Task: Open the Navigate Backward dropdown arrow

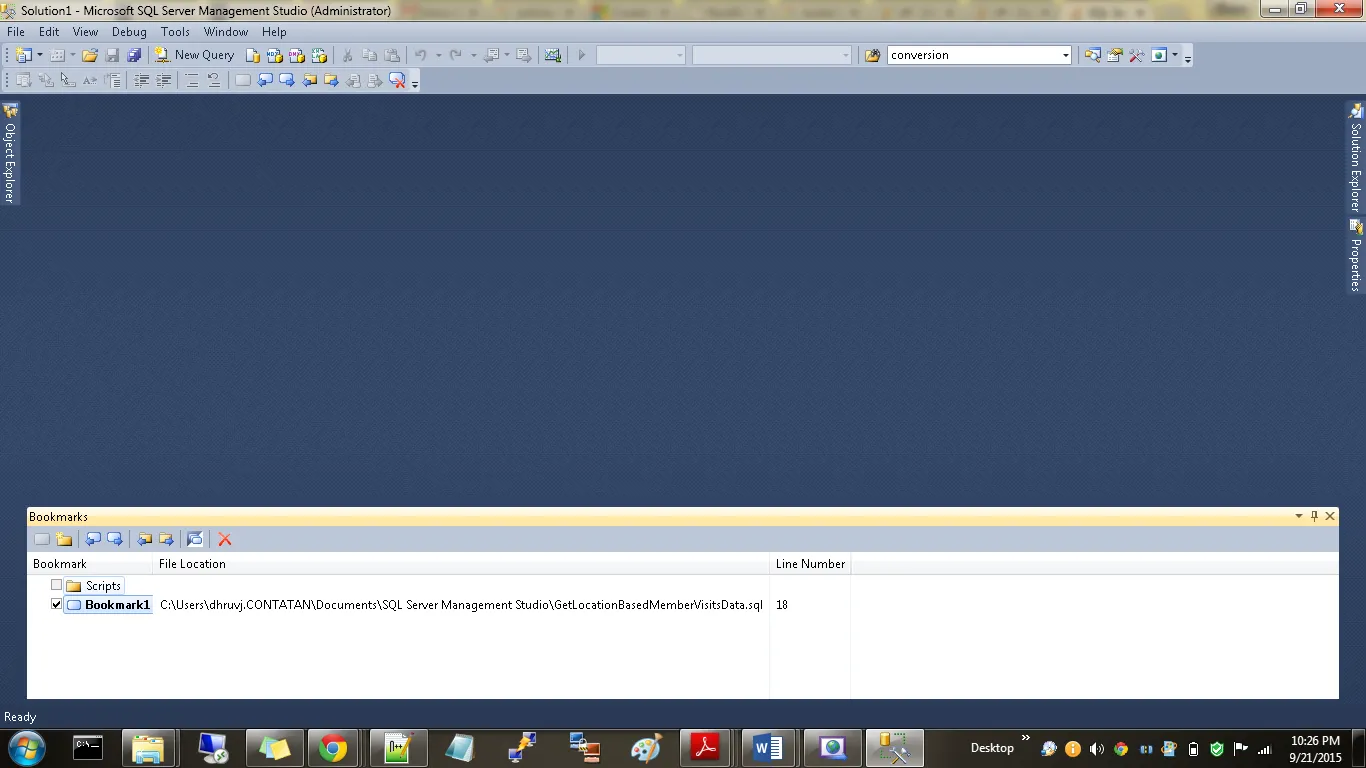Action: click(x=507, y=55)
